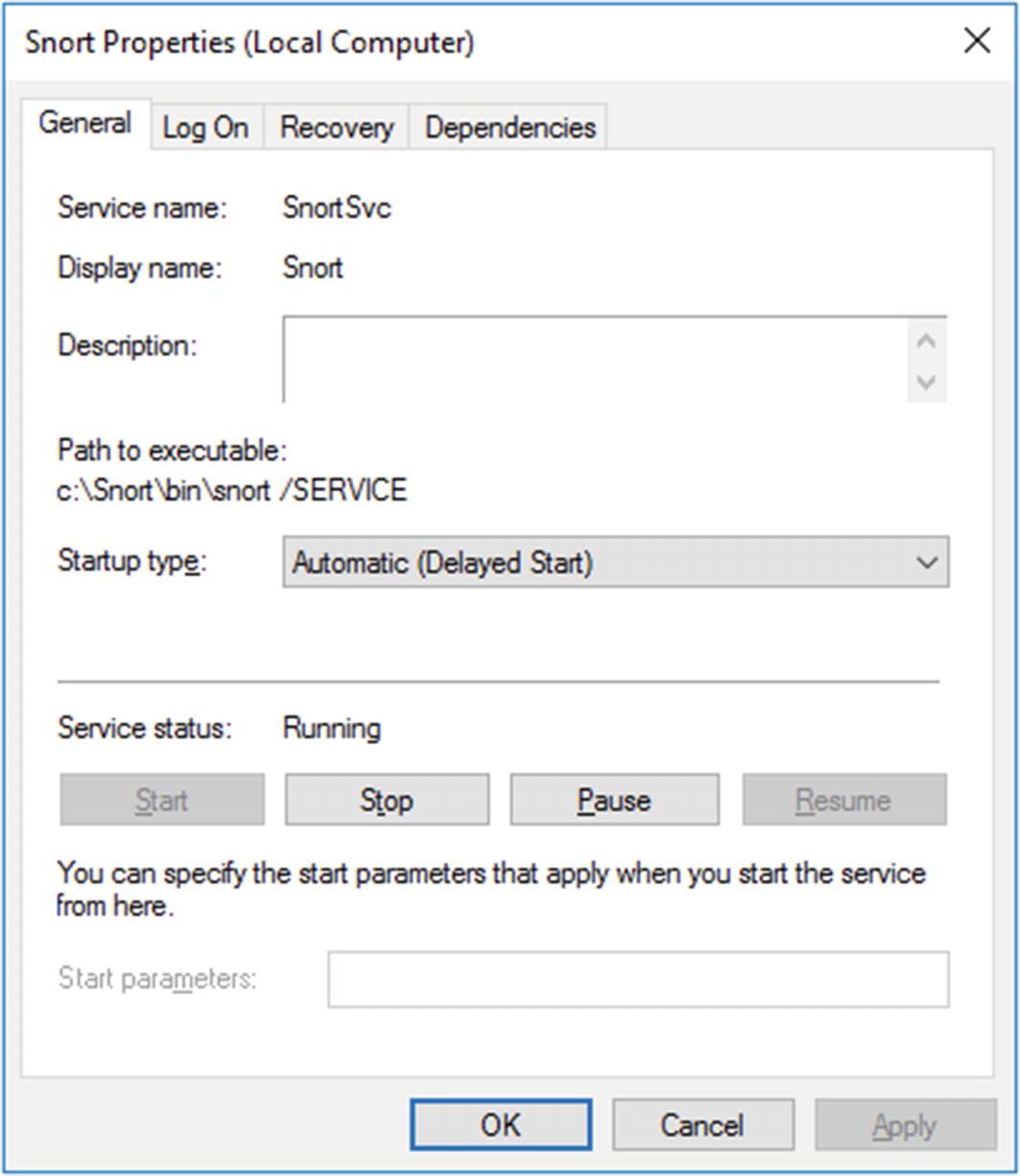Viewport: 1020px width, 1176px height.
Task: Open the Dependencies tab
Action: 510,128
